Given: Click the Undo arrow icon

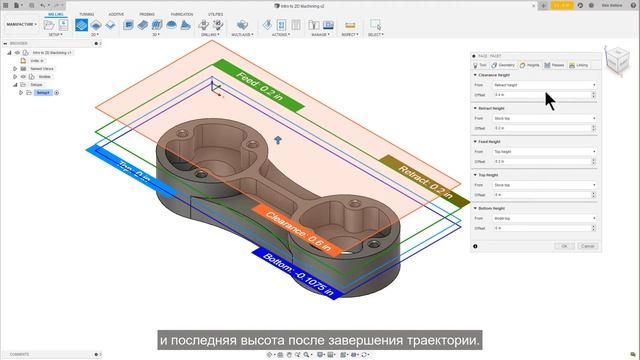Looking at the screenshot, I should [43, 5].
